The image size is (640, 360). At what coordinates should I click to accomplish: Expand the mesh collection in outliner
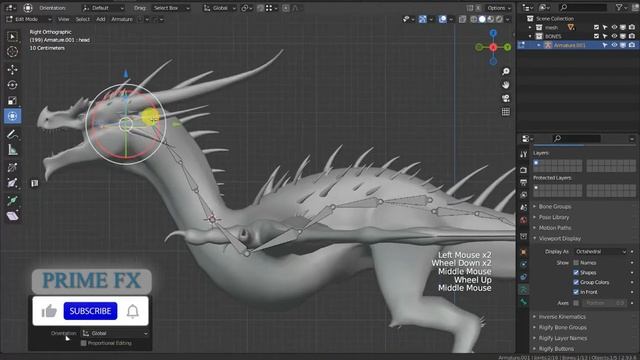tap(530, 27)
